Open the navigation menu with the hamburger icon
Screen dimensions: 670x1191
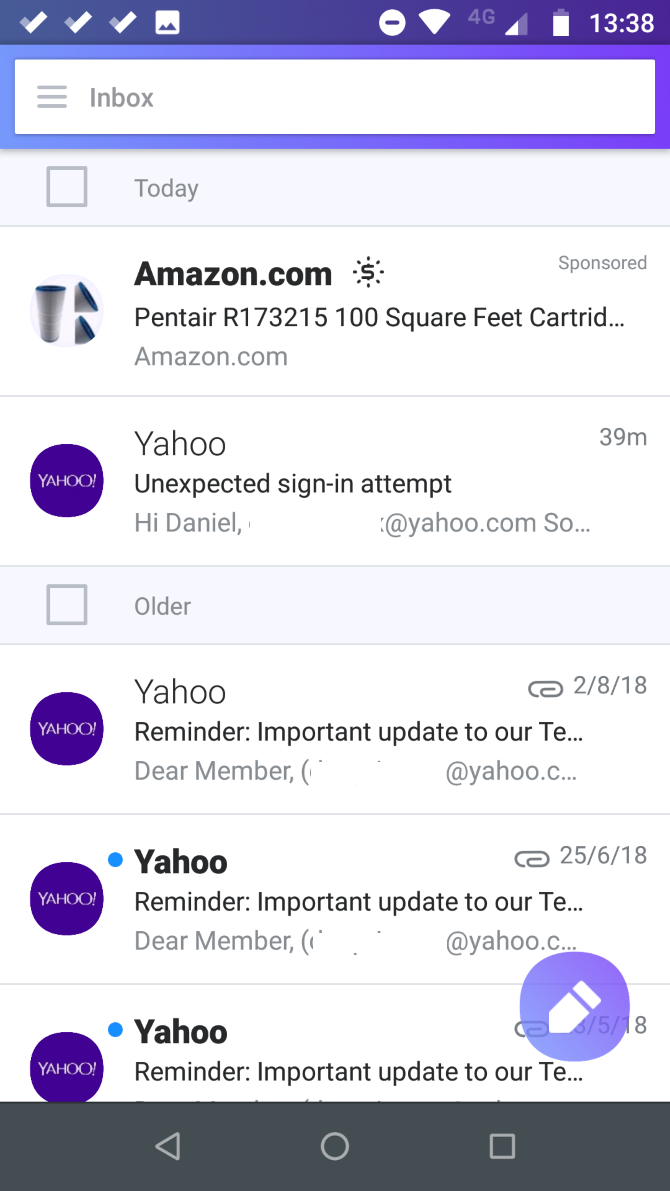point(51,97)
